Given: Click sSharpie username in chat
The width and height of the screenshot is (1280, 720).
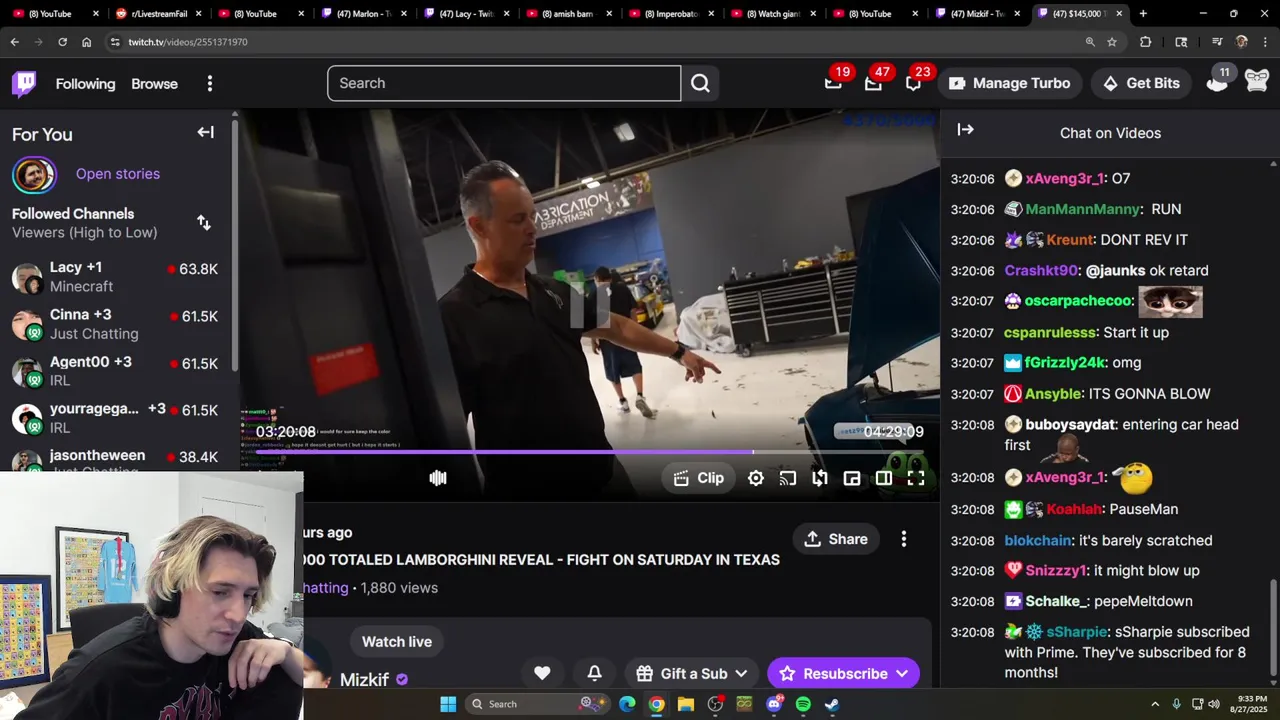Looking at the screenshot, I should coord(1076,632).
